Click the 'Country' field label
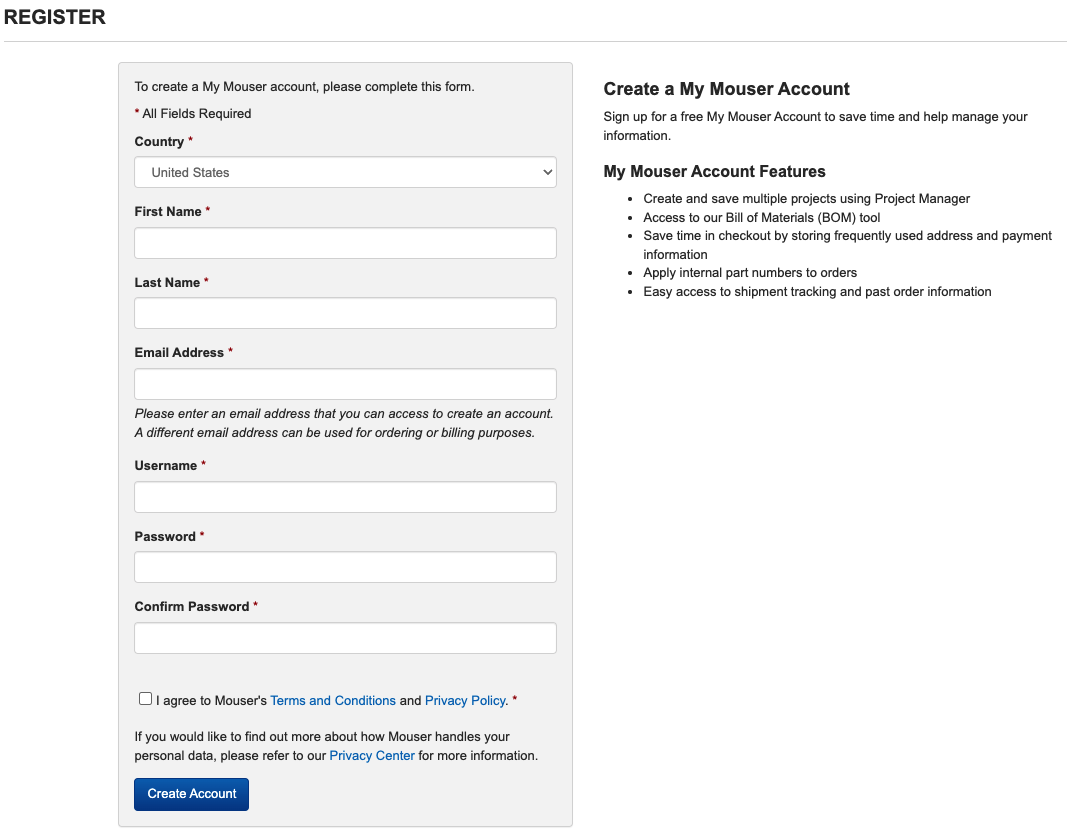The height and width of the screenshot is (834, 1067). coord(159,141)
